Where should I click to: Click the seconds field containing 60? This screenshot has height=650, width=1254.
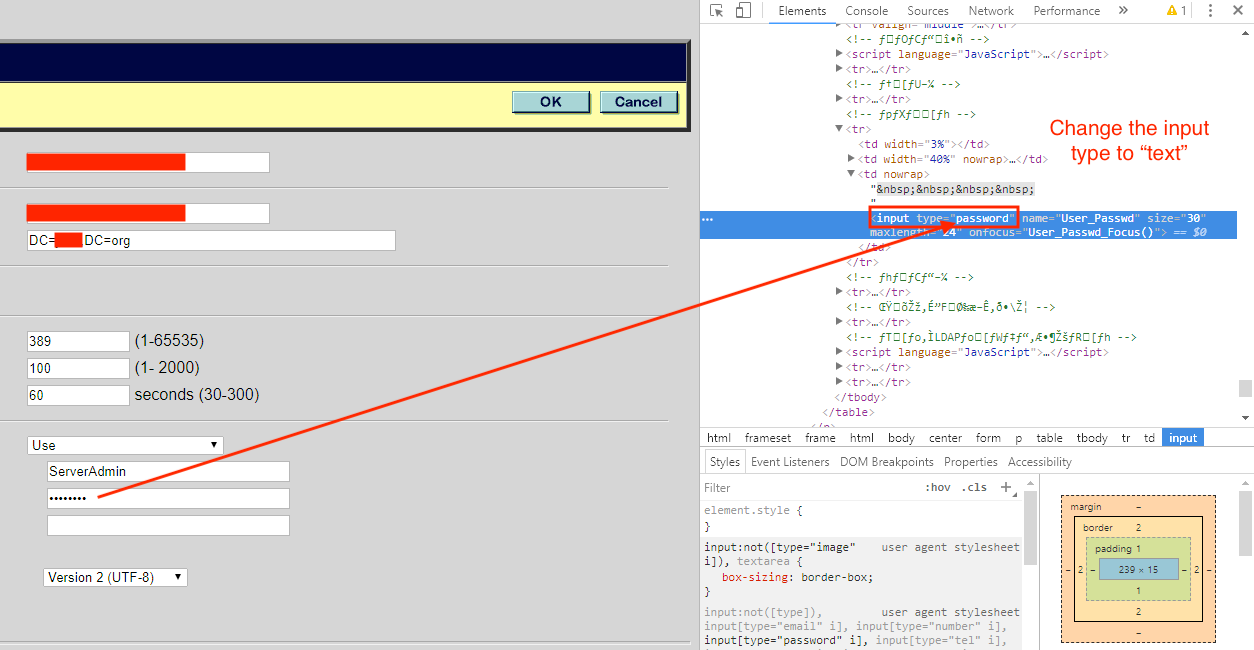point(78,395)
